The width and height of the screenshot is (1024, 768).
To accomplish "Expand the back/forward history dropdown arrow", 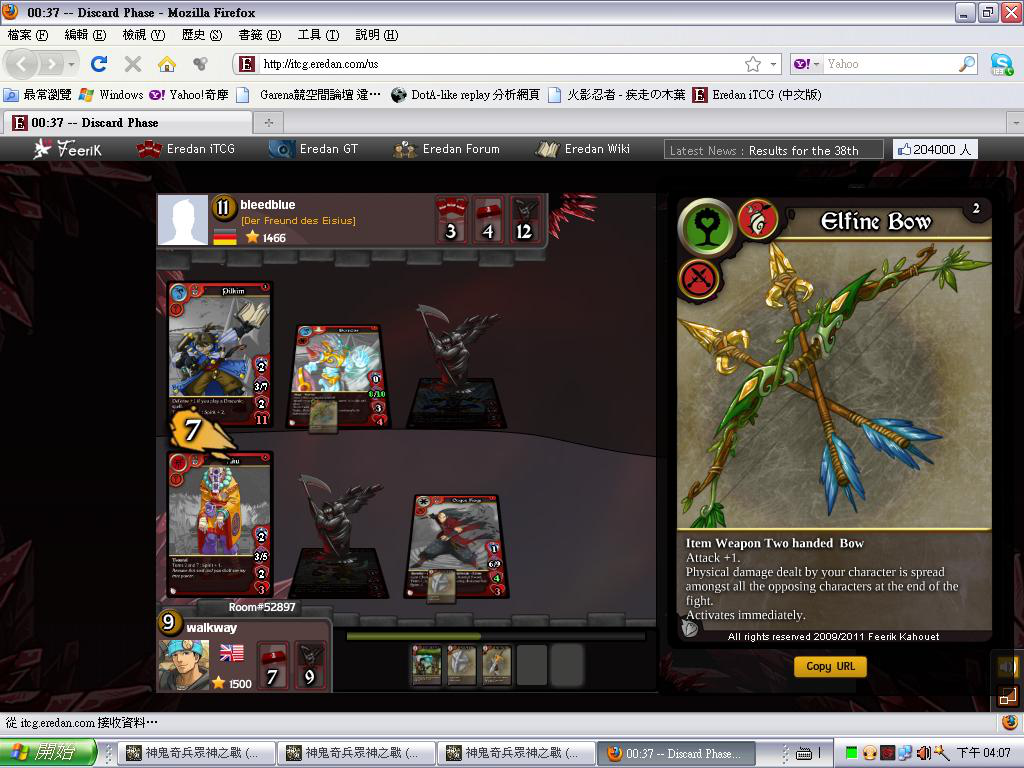I will point(71,64).
